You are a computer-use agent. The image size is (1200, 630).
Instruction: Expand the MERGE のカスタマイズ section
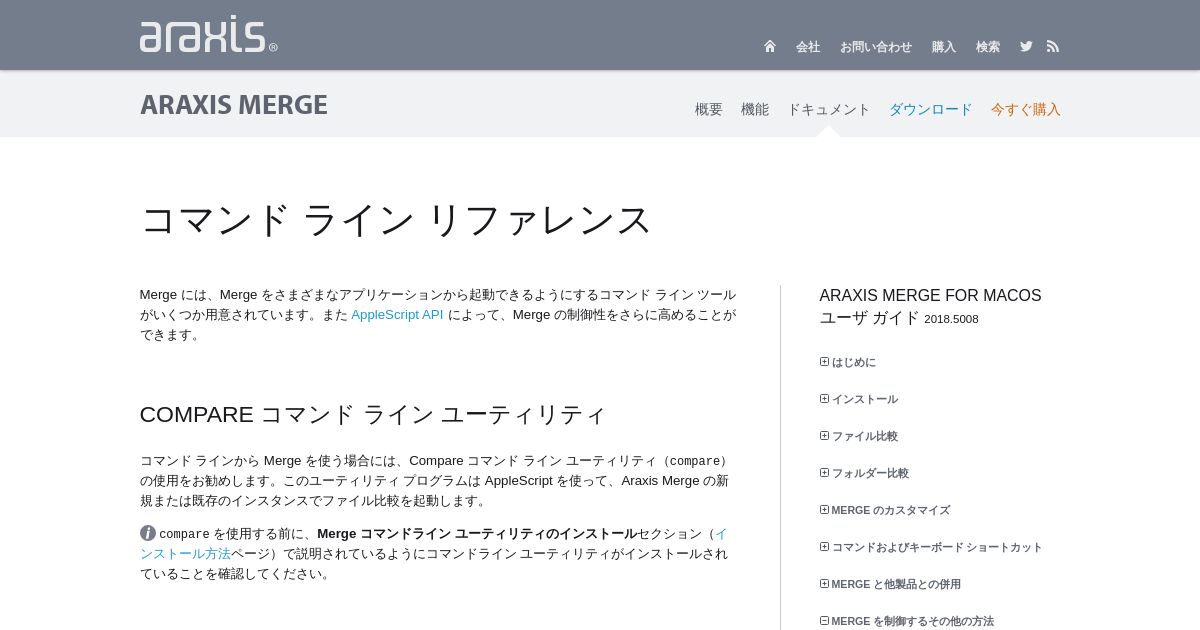(x=885, y=510)
